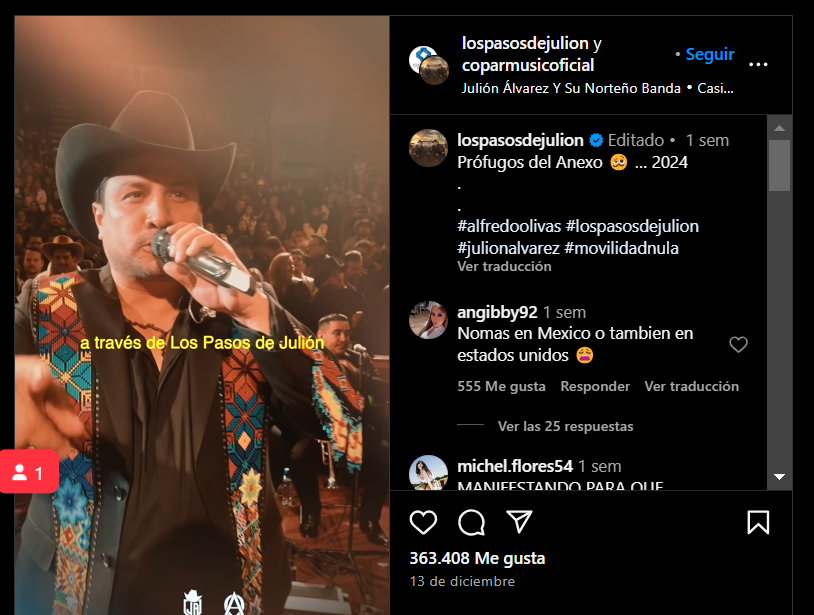Click Ver traducción under the caption
This screenshot has height=615, width=814.
point(504,267)
